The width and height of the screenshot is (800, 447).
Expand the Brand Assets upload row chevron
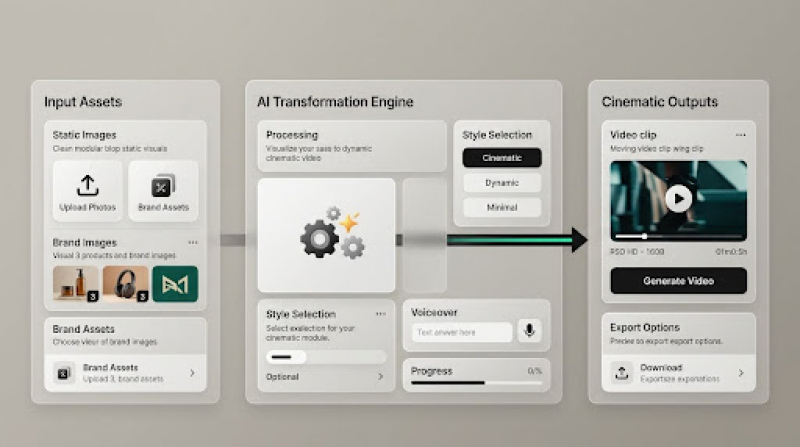tap(192, 373)
